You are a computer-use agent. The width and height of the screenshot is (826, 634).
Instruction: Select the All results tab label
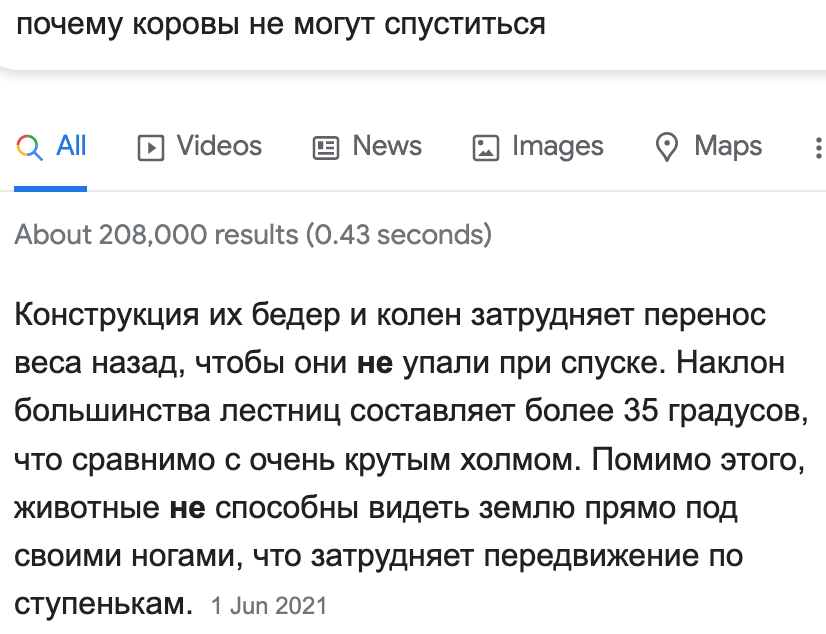point(72,146)
